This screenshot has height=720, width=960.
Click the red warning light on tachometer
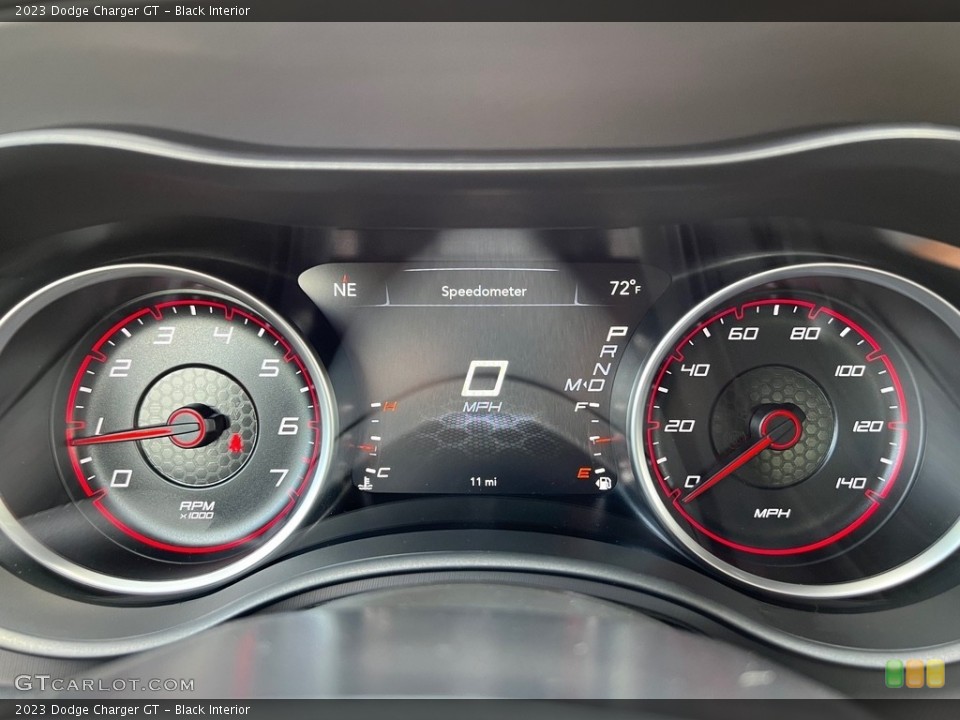coord(236,442)
